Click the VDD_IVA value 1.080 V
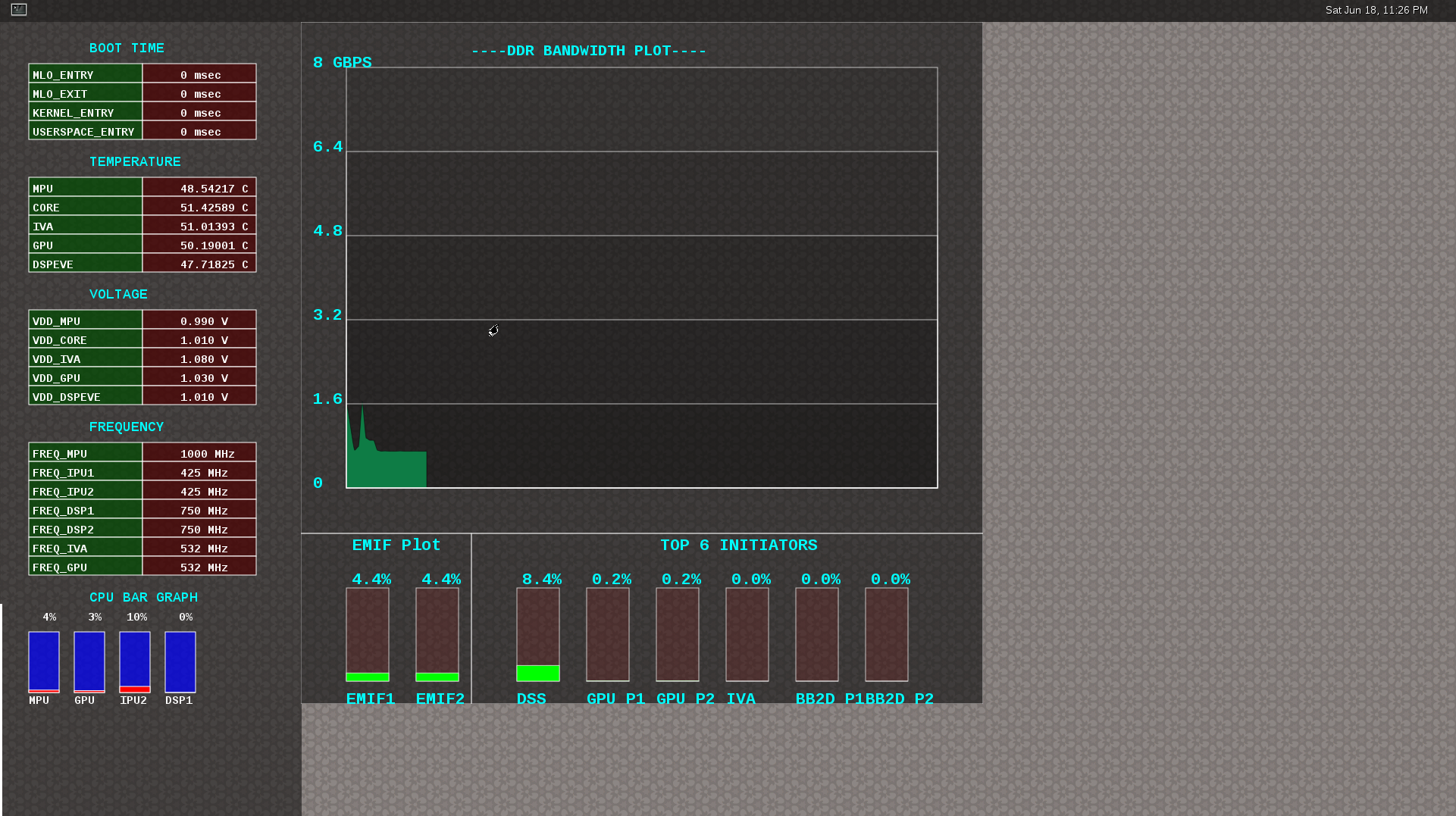Image resolution: width=1456 pixels, height=816 pixels. point(199,358)
